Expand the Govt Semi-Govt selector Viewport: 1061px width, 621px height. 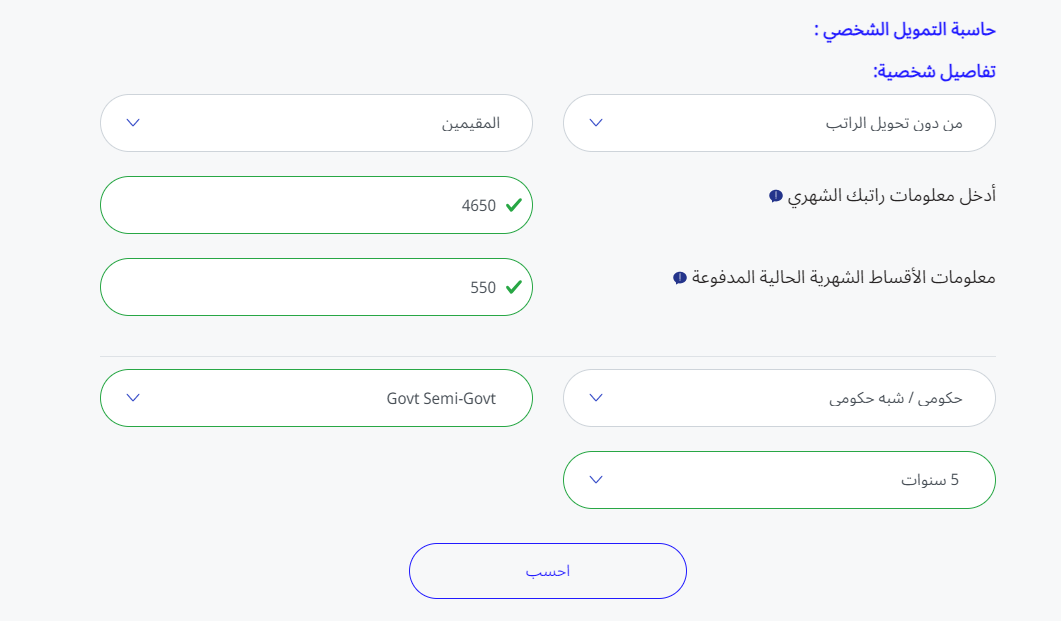(x=317, y=398)
